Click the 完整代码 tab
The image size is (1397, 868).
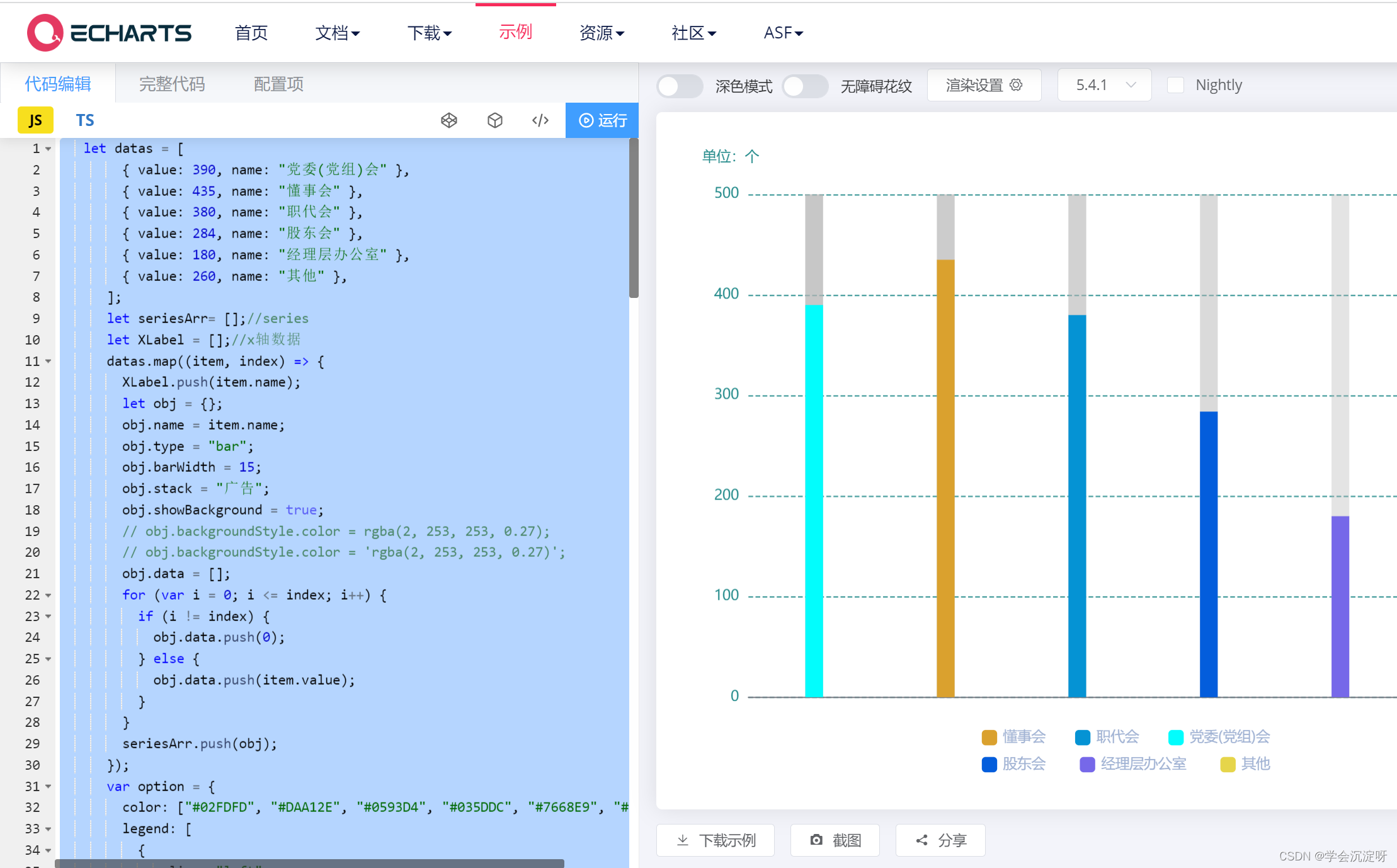[x=171, y=83]
